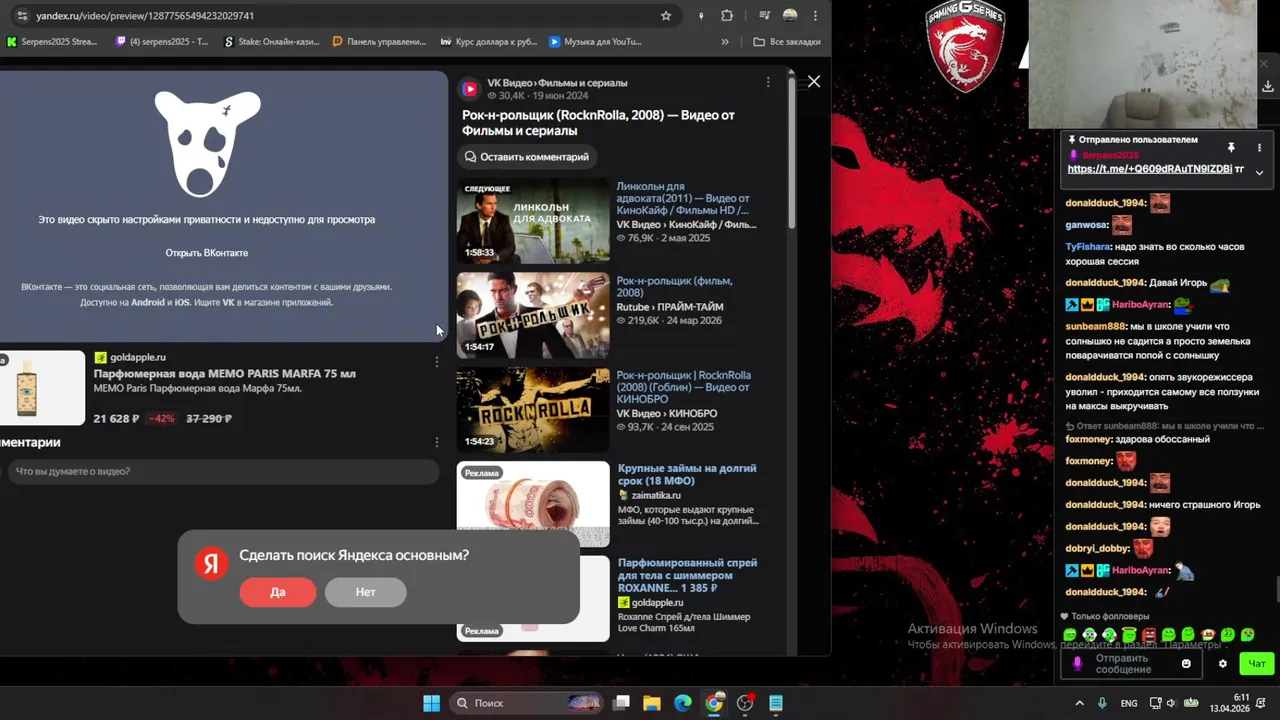
Task: Close the Yandex video preview overlay
Action: (814, 82)
